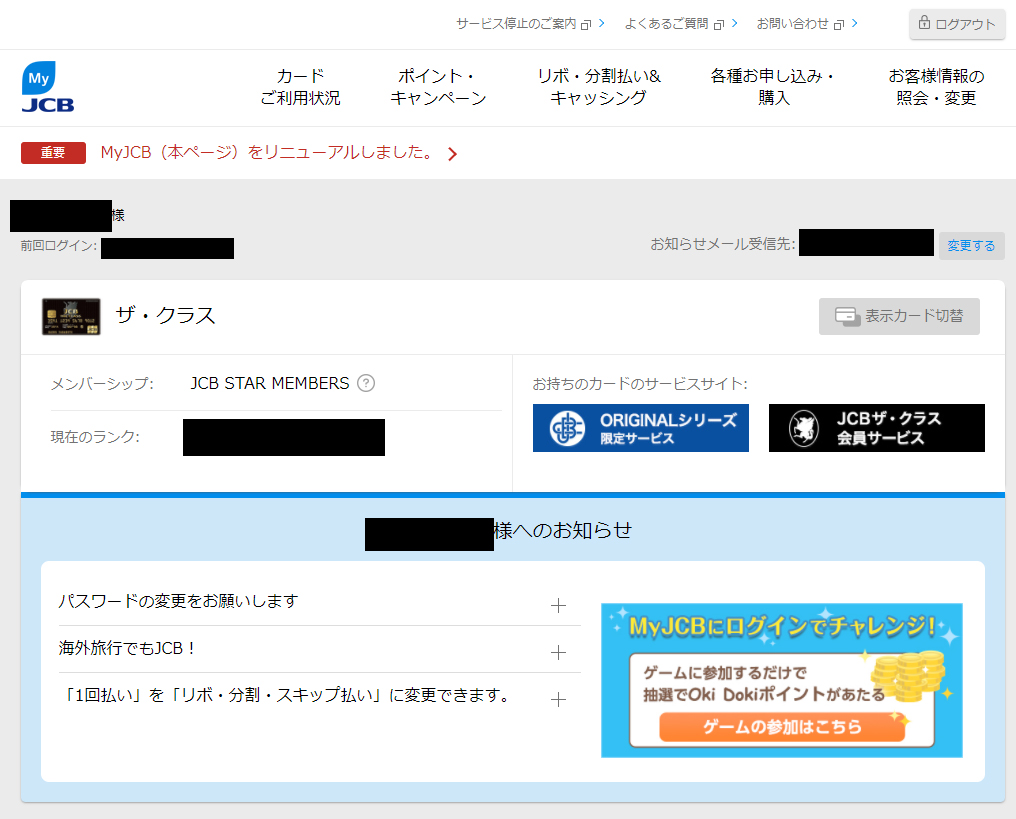Open the ポイント・キャンペーン menu

click(438, 87)
